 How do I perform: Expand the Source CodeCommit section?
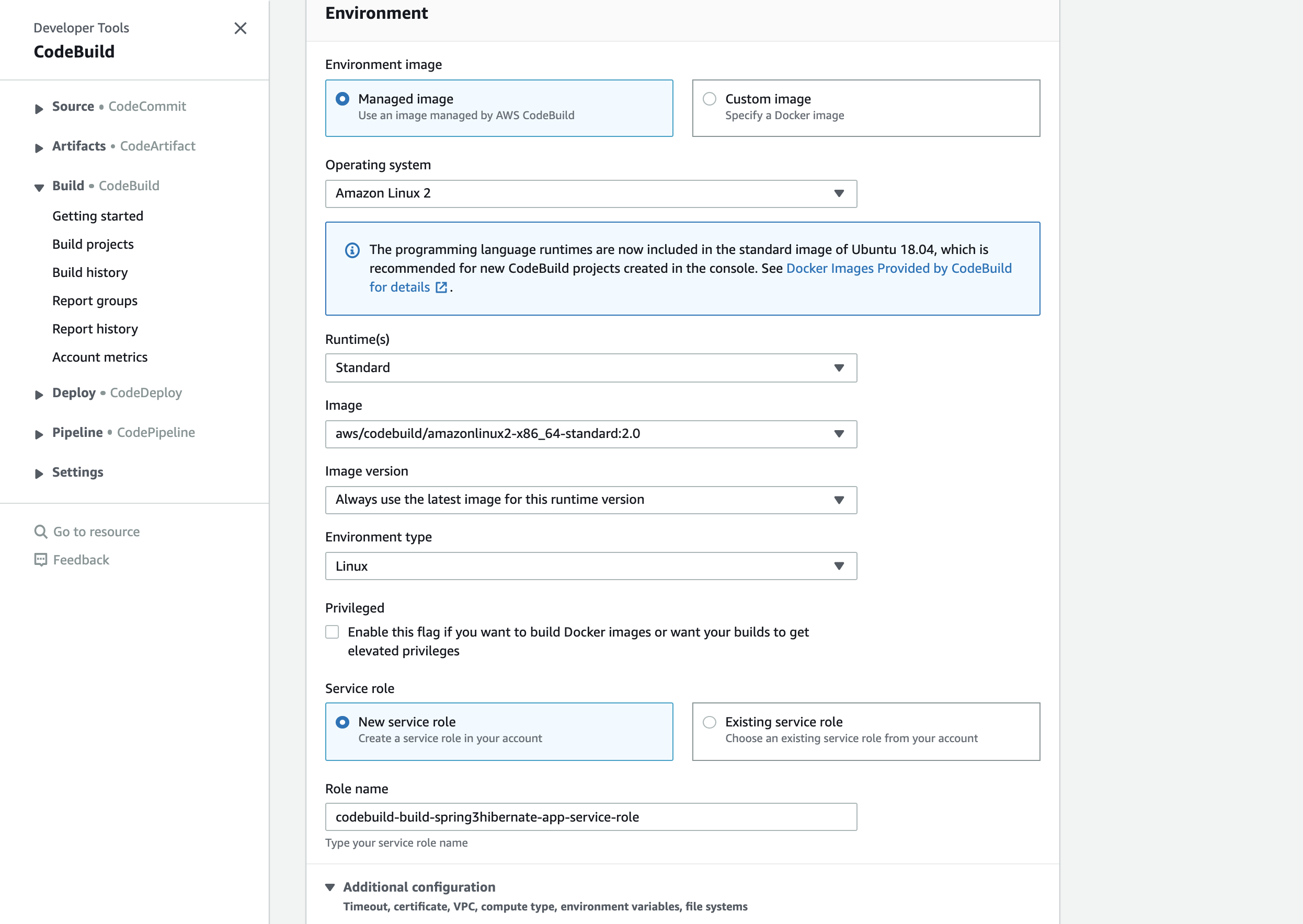[39, 108]
